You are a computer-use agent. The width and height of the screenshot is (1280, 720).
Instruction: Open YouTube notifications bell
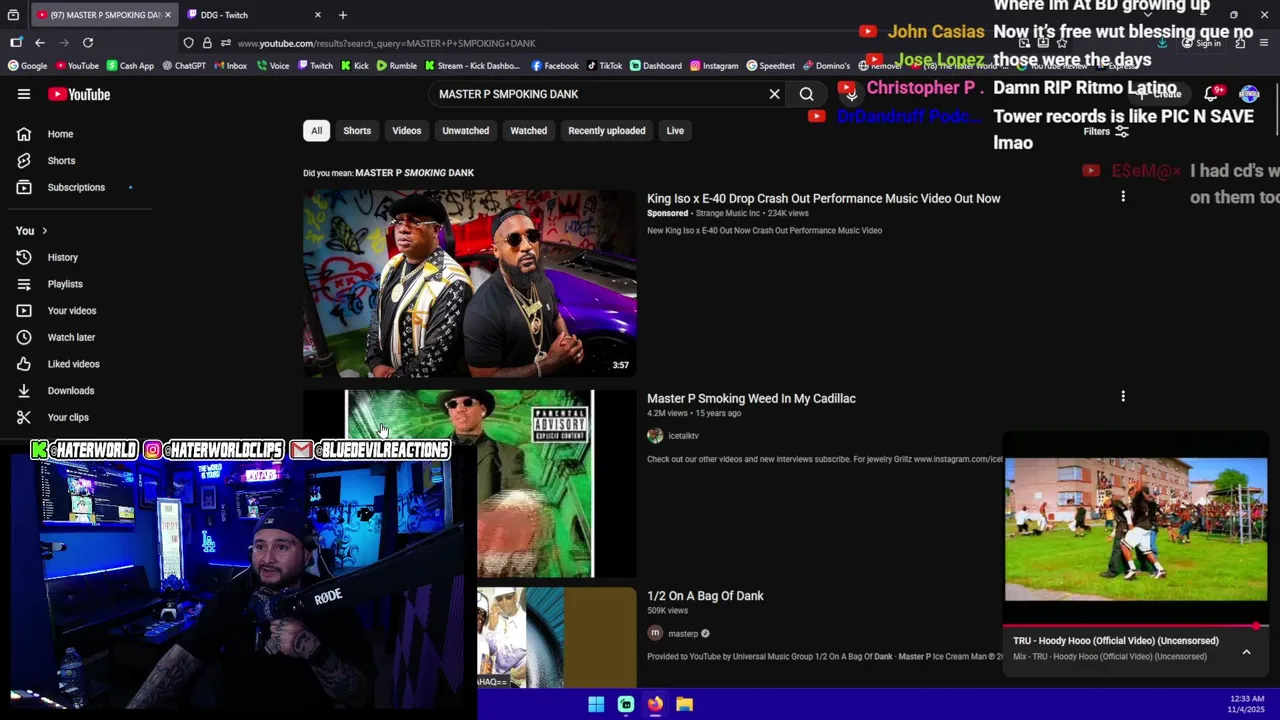click(x=1211, y=94)
